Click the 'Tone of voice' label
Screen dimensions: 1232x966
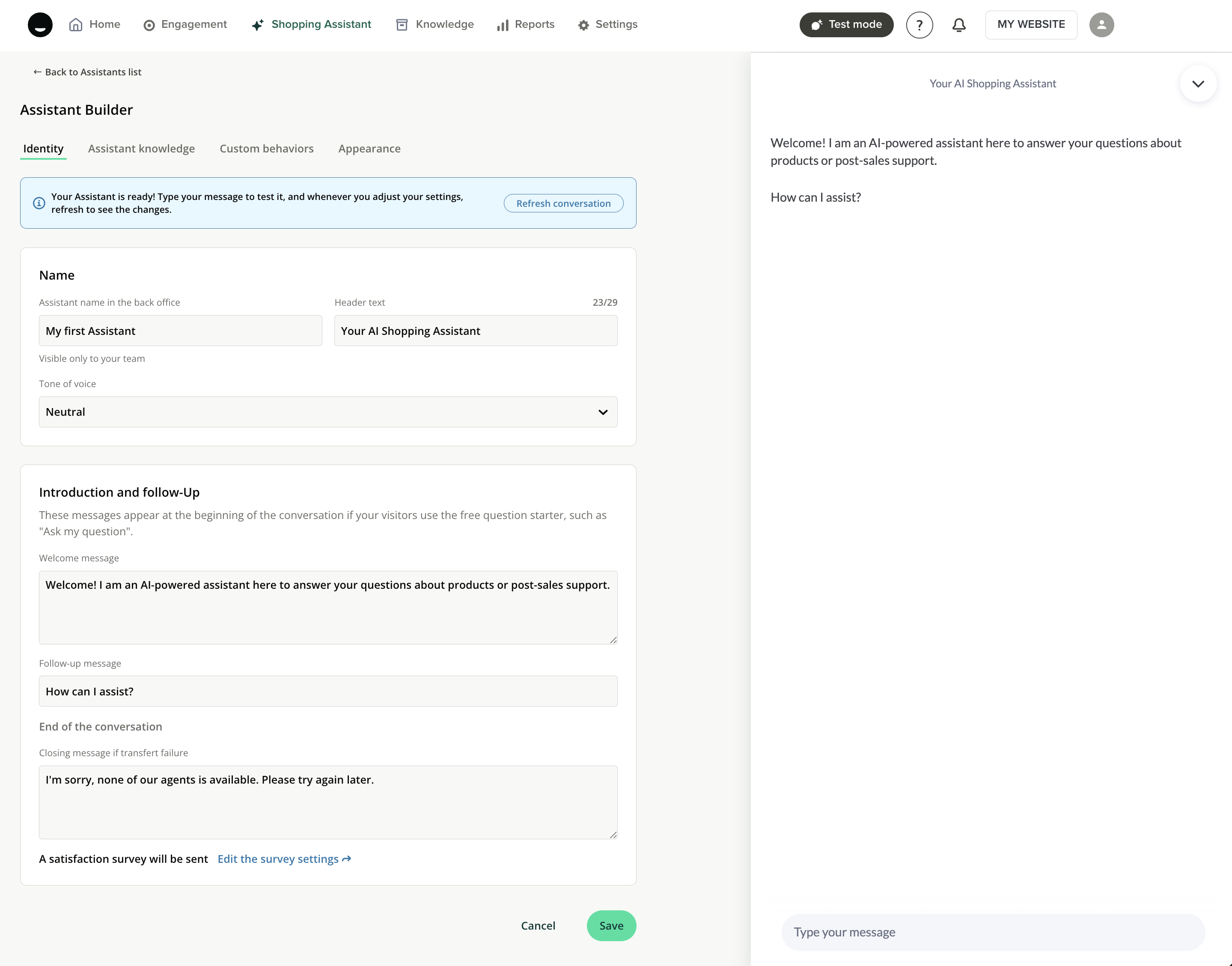point(67,384)
